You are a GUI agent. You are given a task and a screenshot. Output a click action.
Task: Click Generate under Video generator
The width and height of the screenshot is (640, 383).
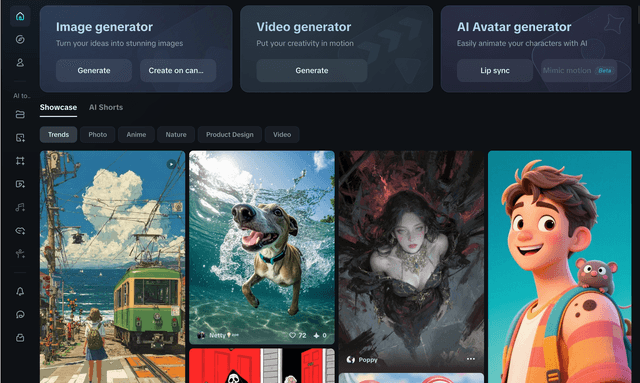coord(312,70)
